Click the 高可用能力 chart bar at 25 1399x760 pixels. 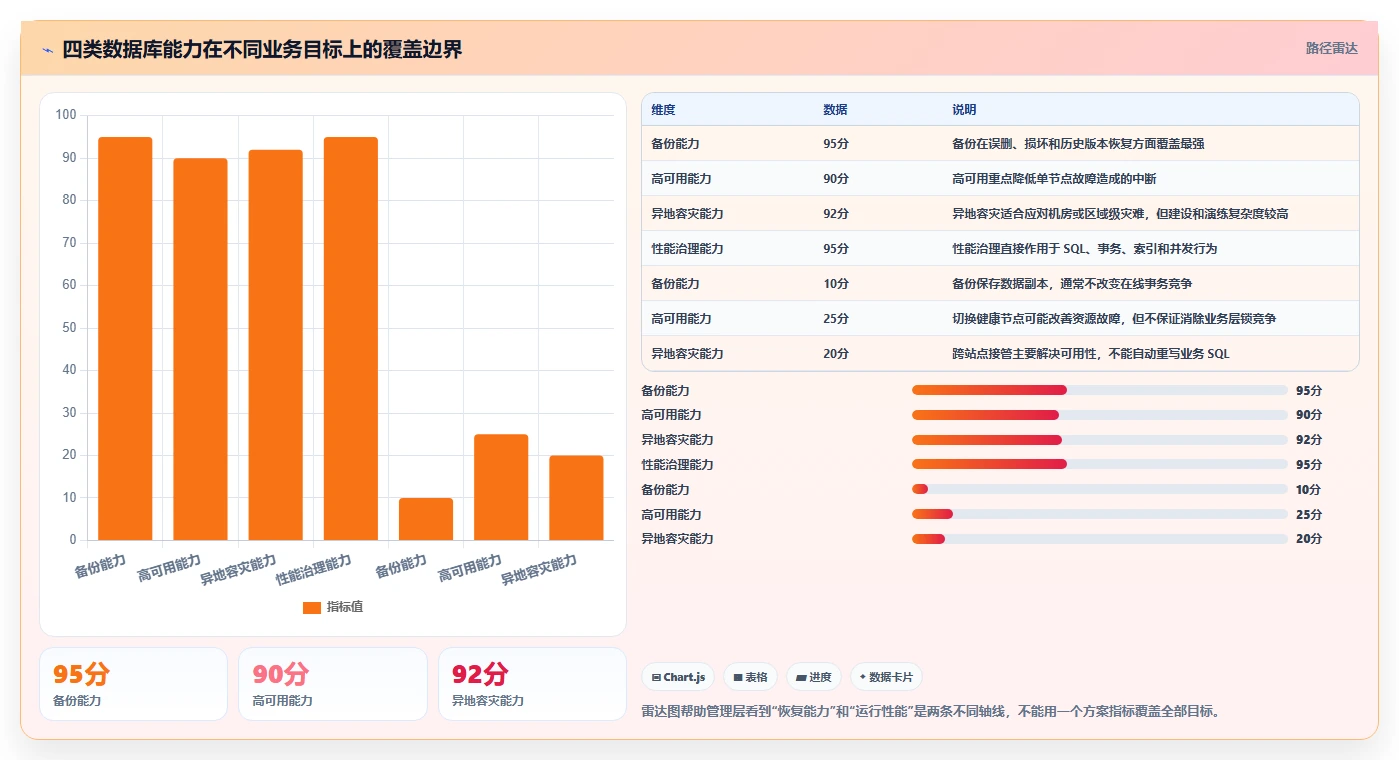pyautogui.click(x=501, y=487)
